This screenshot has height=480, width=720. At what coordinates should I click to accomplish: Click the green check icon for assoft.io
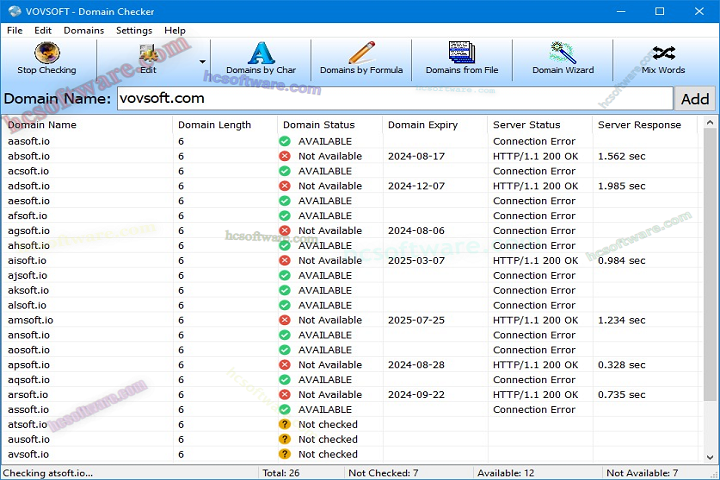point(285,409)
